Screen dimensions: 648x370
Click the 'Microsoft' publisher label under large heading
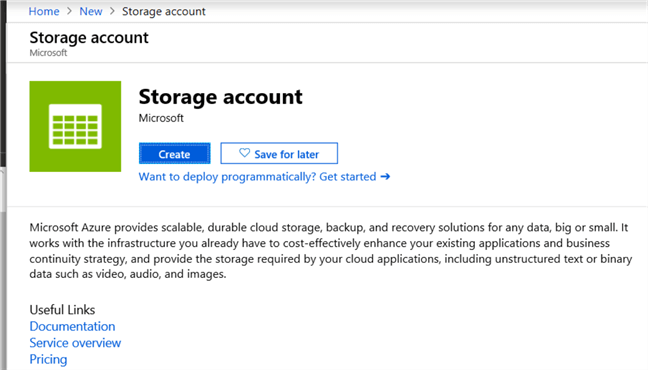[161, 118]
